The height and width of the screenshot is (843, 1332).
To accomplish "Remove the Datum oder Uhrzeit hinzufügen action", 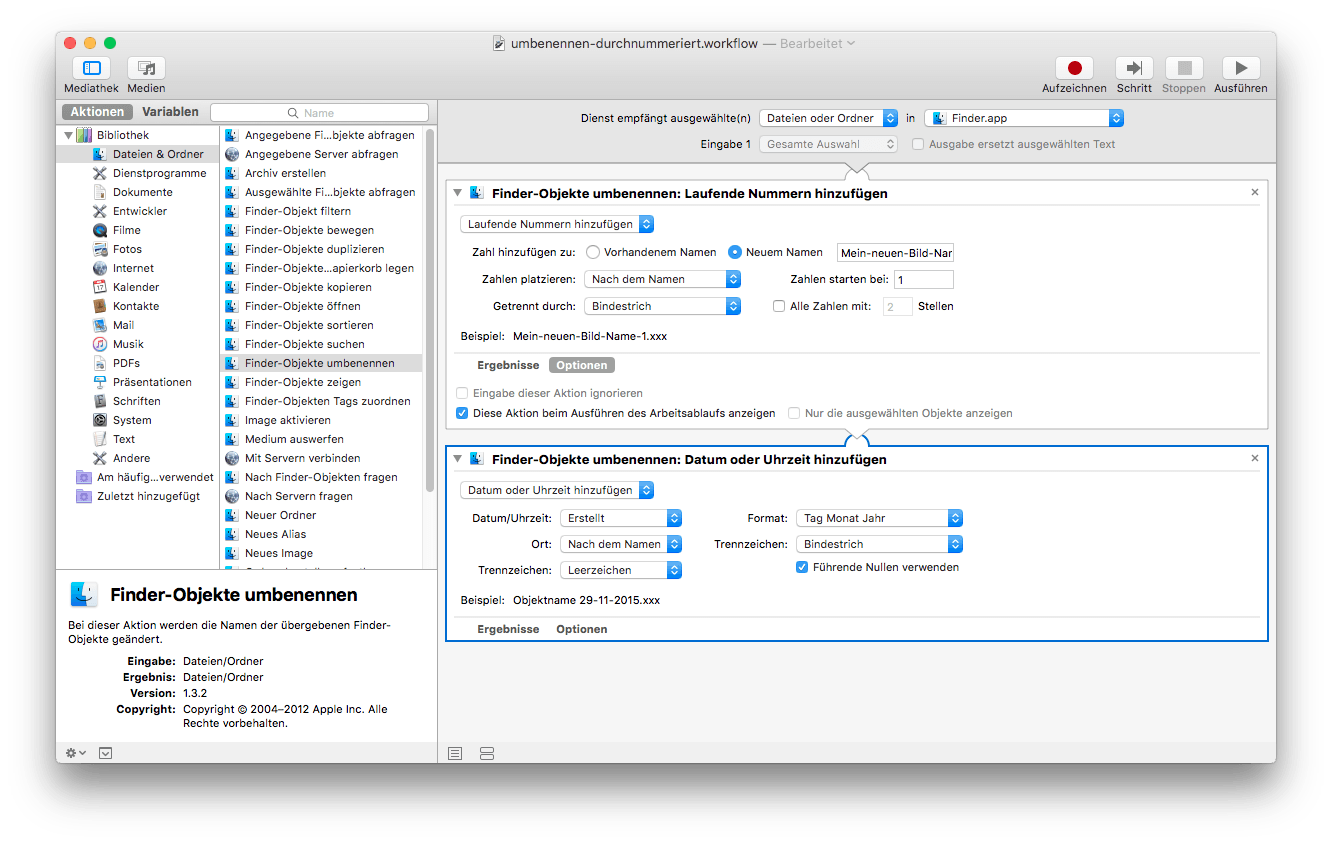I will point(1255,458).
